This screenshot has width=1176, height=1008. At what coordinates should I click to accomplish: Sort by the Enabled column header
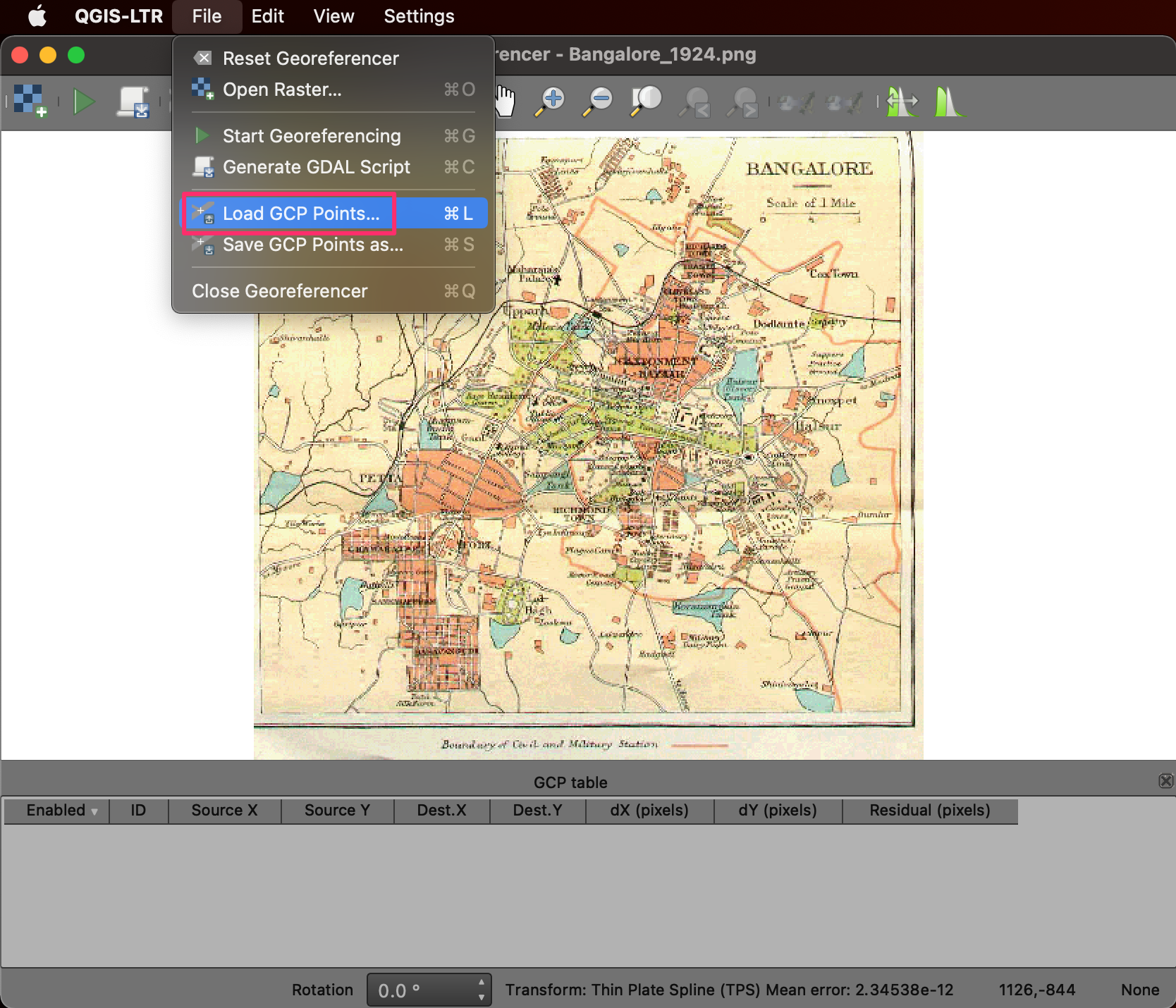pyautogui.click(x=56, y=811)
